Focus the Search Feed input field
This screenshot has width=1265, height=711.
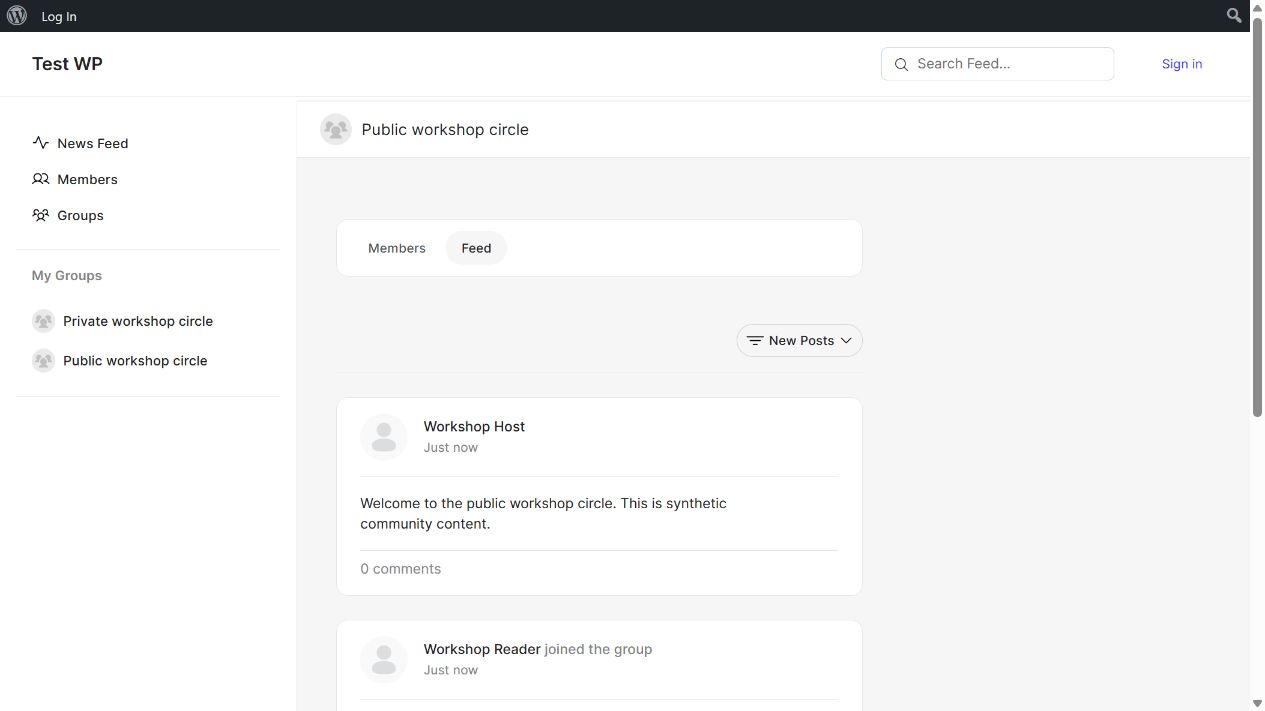point(997,64)
